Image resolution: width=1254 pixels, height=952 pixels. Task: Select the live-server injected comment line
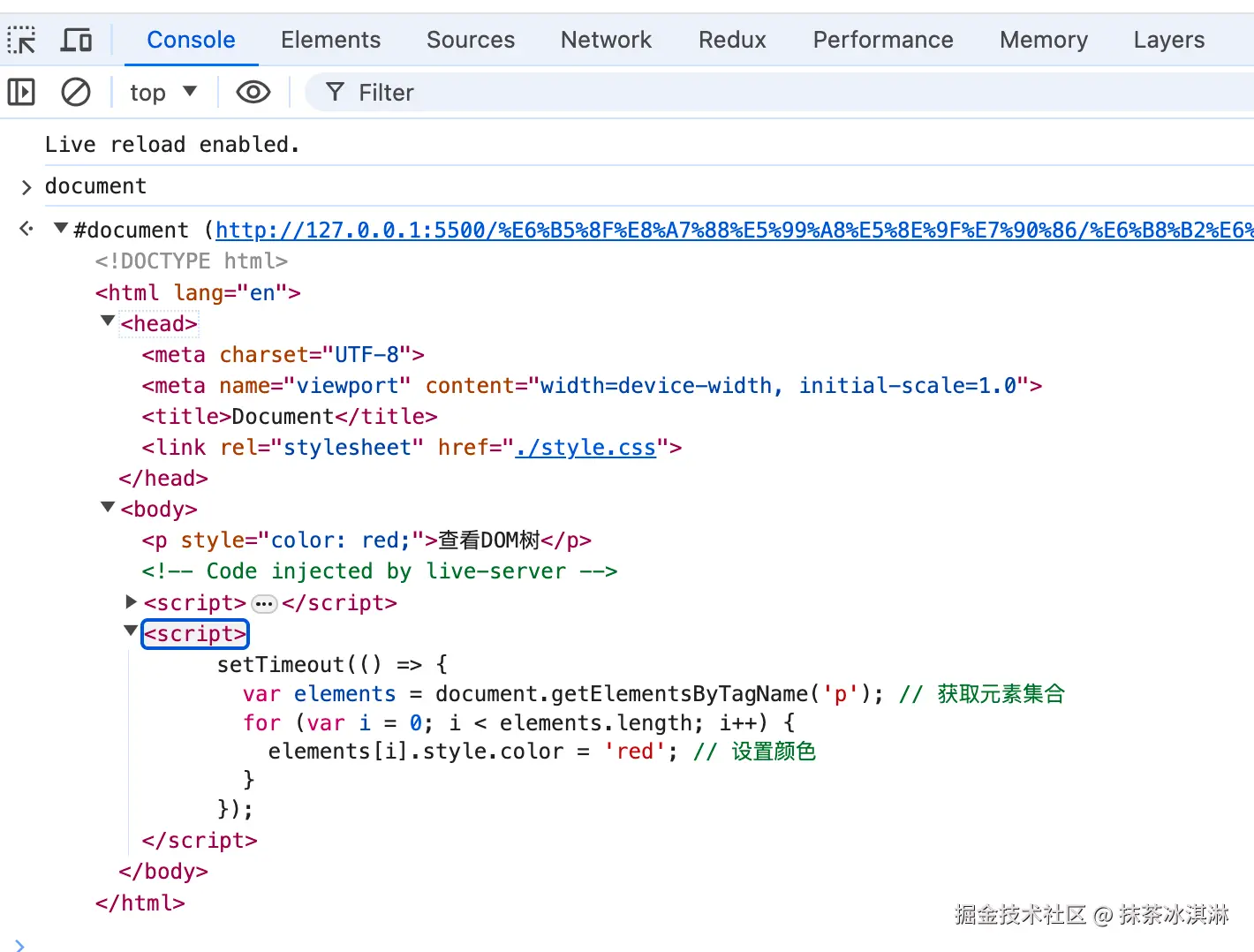pos(380,571)
